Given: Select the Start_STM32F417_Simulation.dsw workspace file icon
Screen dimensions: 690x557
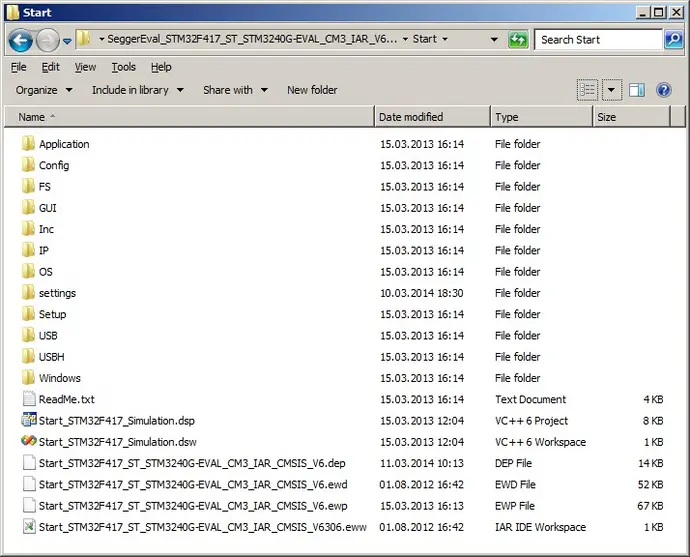Looking at the screenshot, I should pyautogui.click(x=28, y=442).
